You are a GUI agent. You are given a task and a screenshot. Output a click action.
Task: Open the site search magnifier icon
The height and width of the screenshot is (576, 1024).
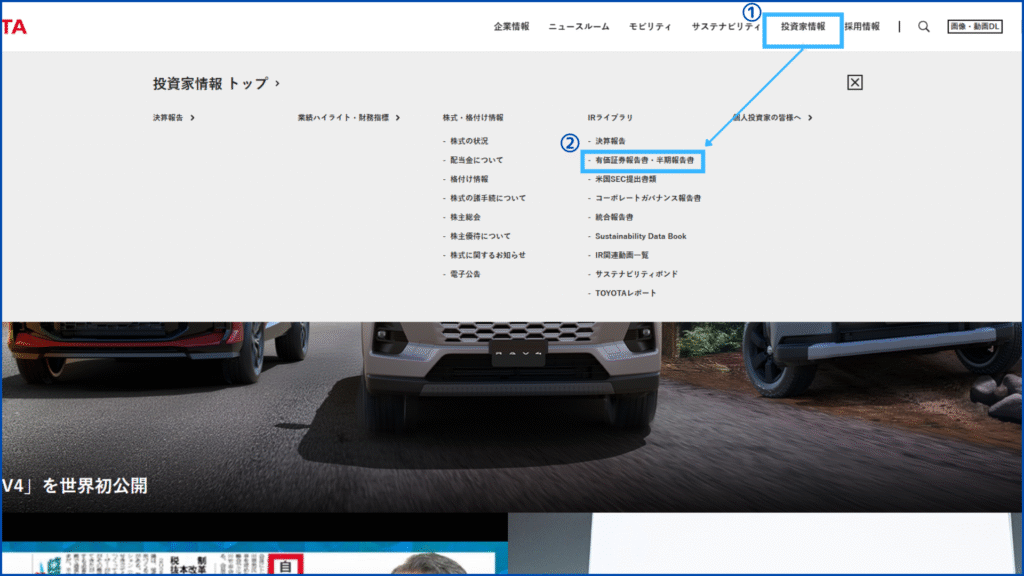(x=923, y=27)
